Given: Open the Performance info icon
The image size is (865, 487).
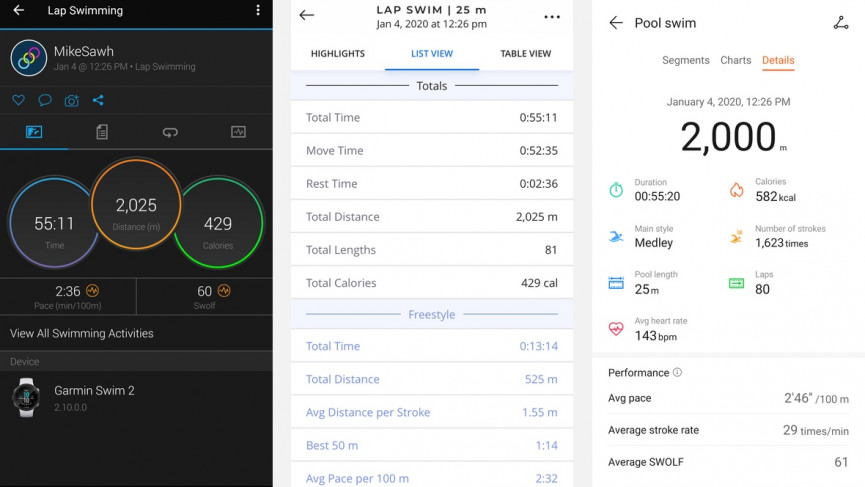Looking at the screenshot, I should coord(677,372).
